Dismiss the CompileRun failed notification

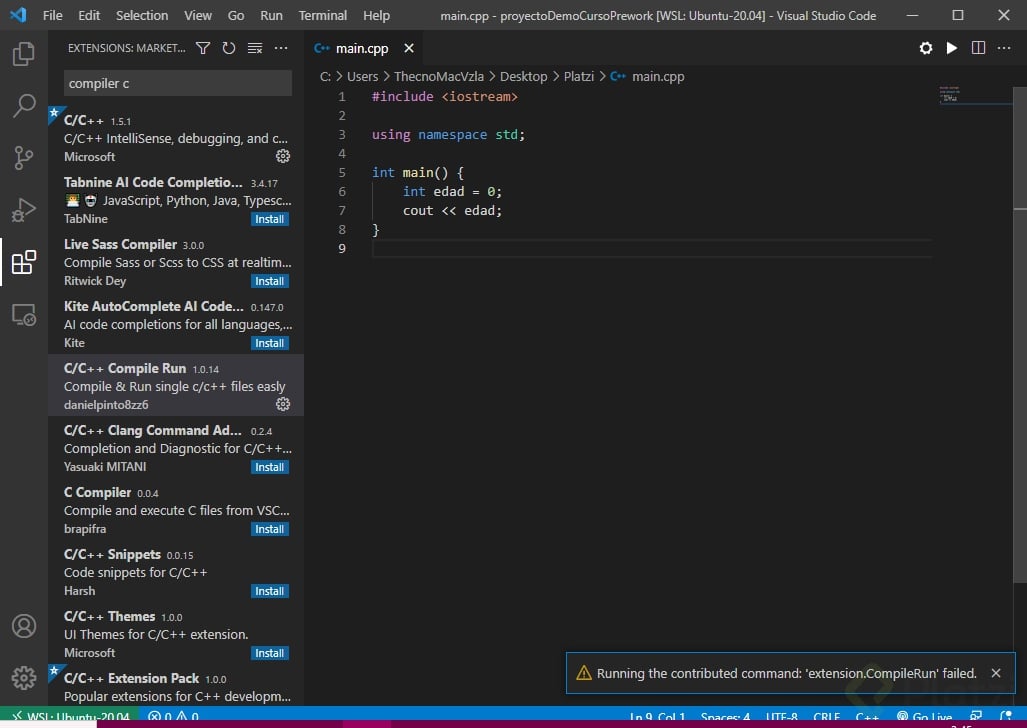pos(996,673)
